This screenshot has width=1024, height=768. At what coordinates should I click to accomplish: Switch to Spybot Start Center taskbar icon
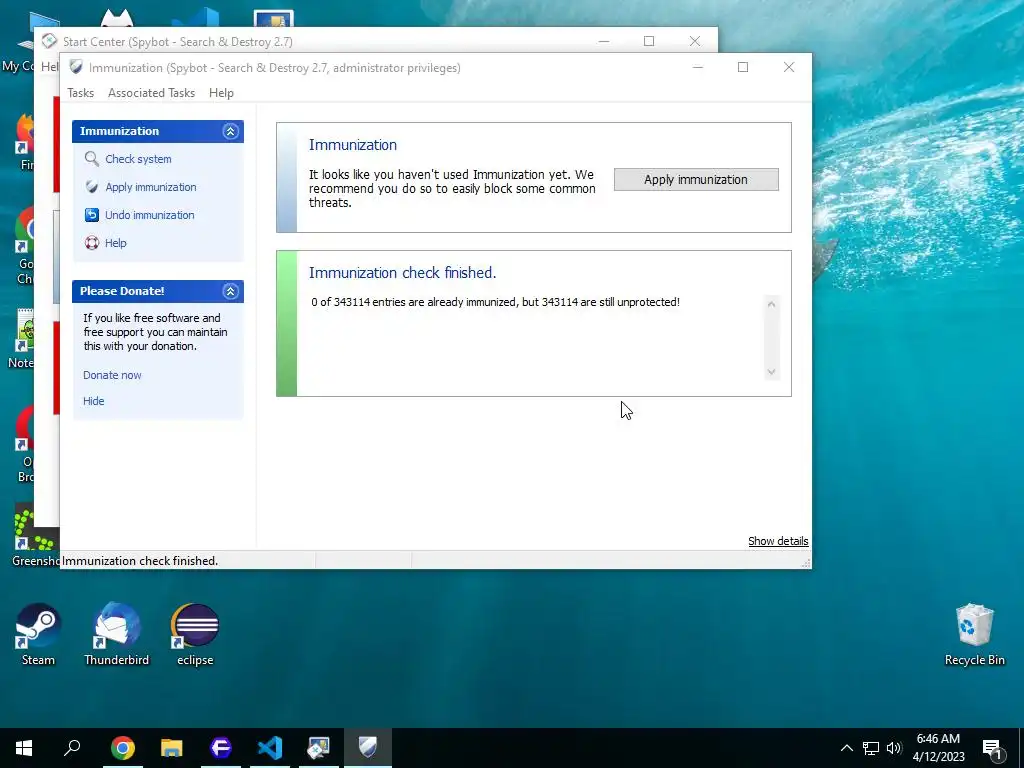[319, 748]
